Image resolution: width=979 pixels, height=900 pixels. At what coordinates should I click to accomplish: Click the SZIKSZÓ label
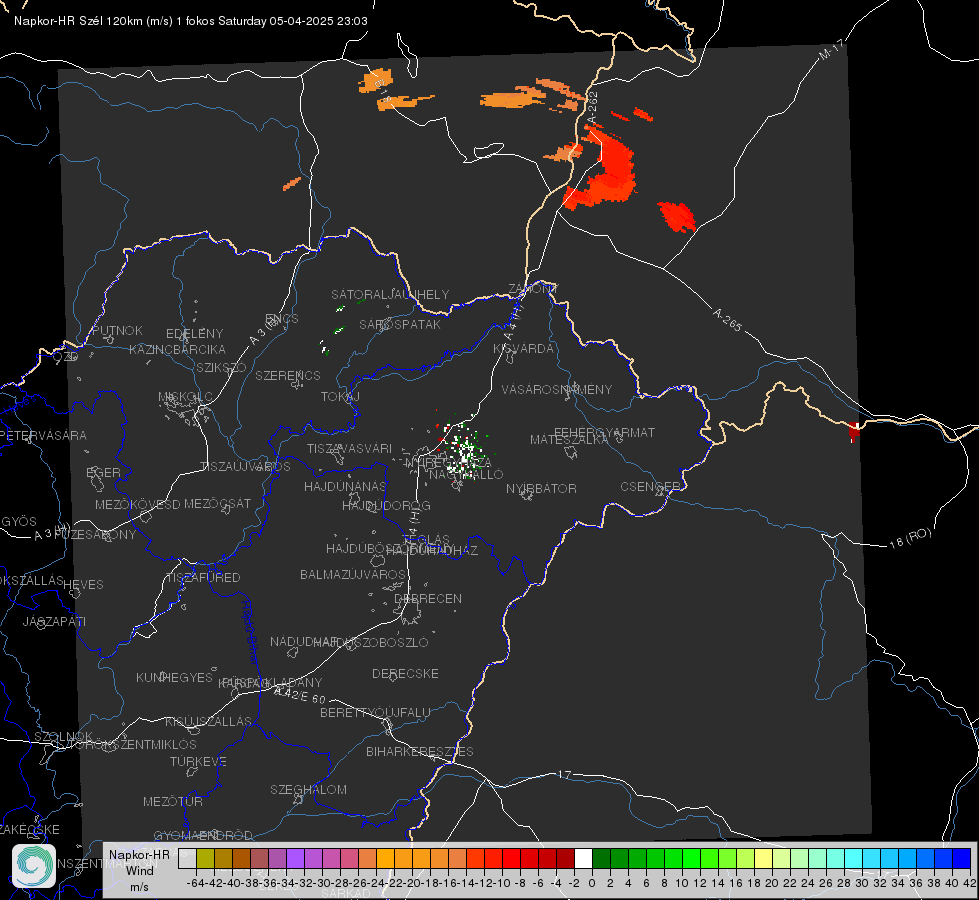pos(221,367)
